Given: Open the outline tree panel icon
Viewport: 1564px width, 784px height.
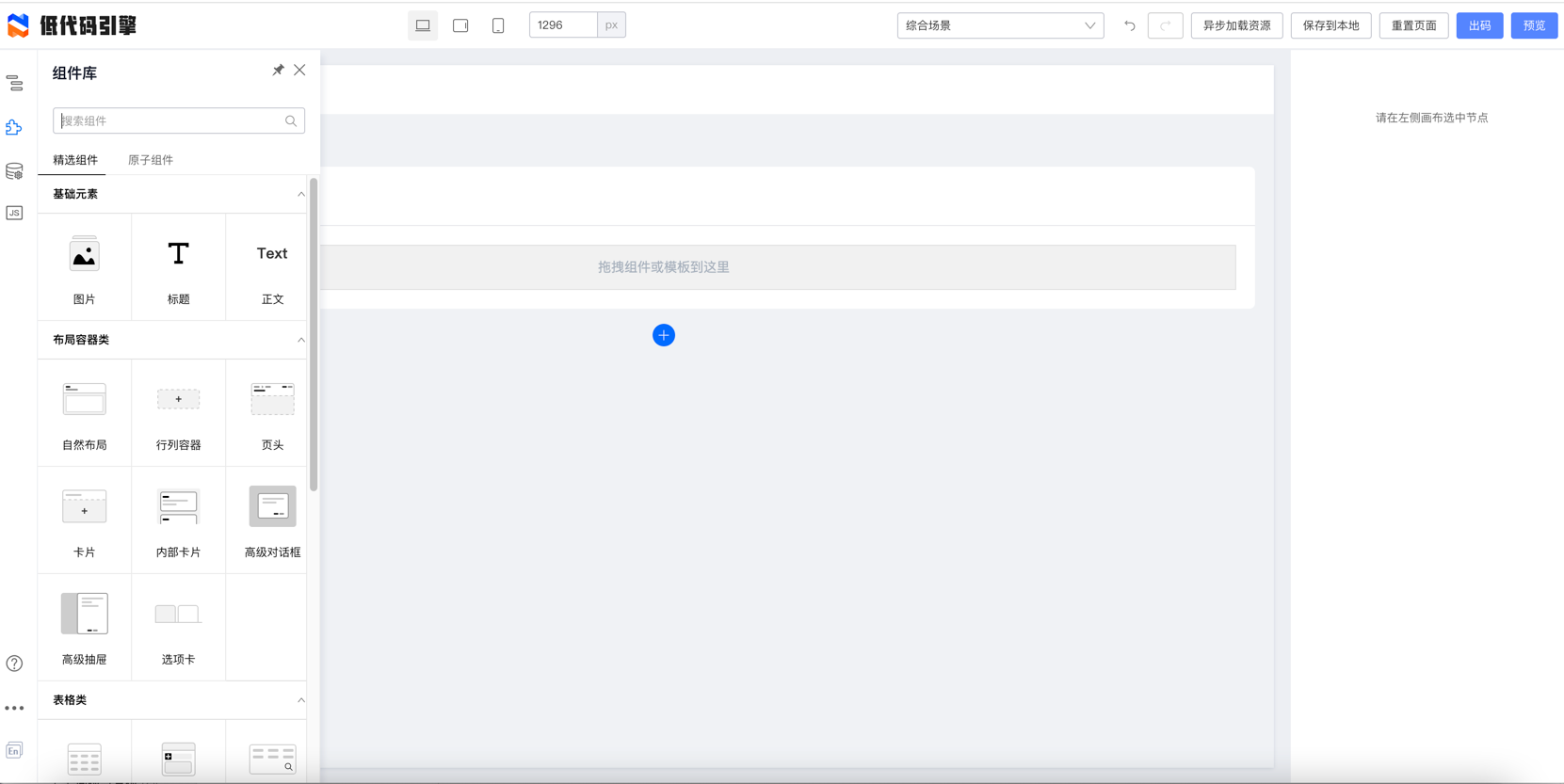Looking at the screenshot, I should [15, 84].
